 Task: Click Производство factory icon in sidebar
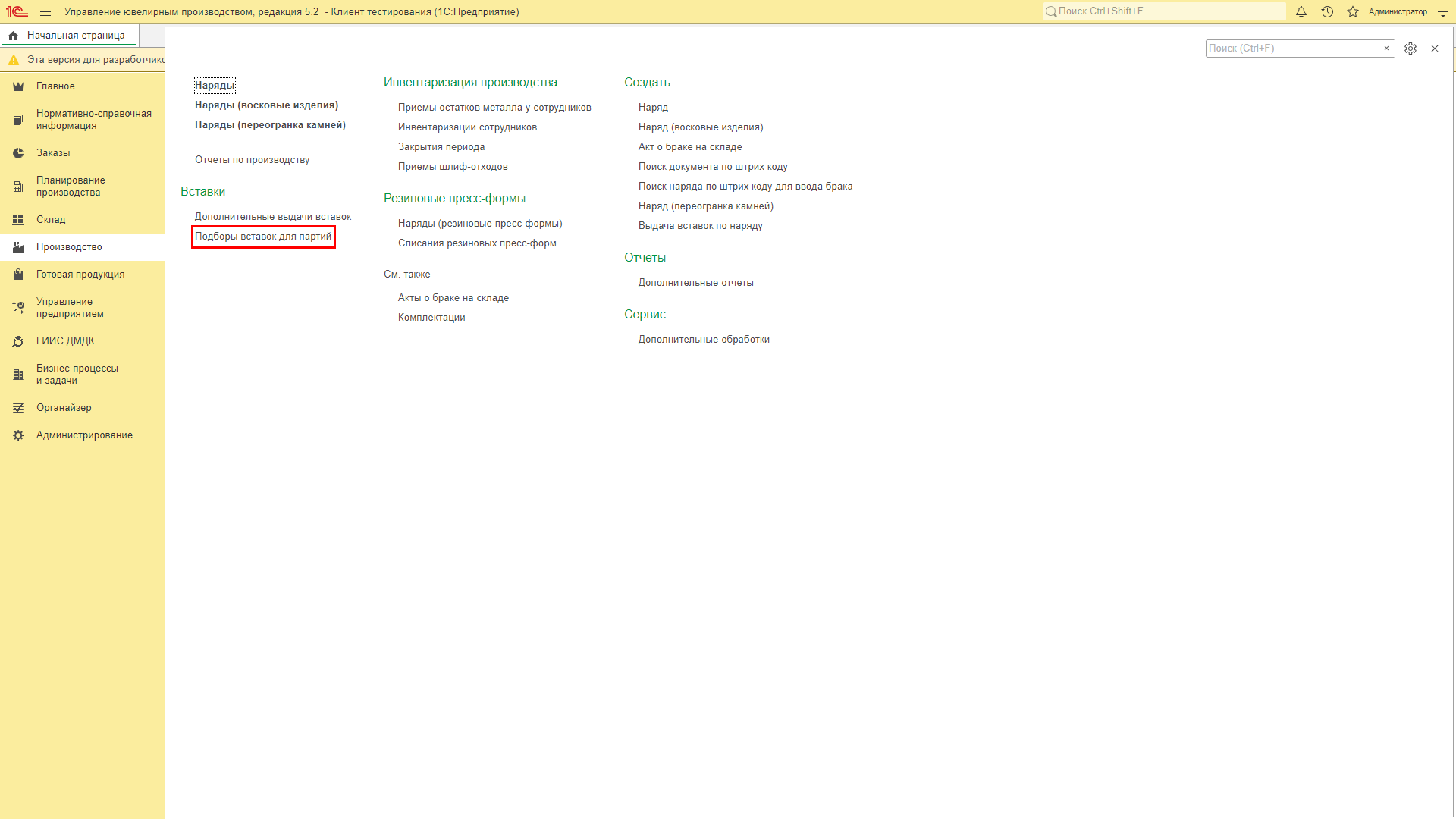[18, 247]
